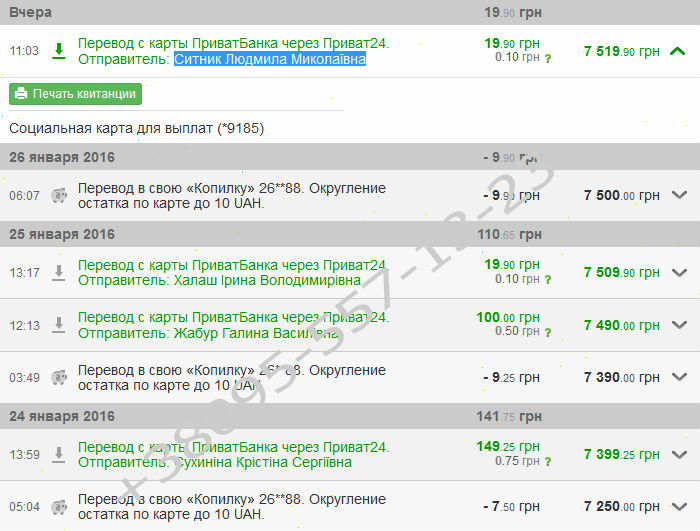Expand the 03:49 Копилка transfer row
Viewport: 700px width, 531px height.
679,377
